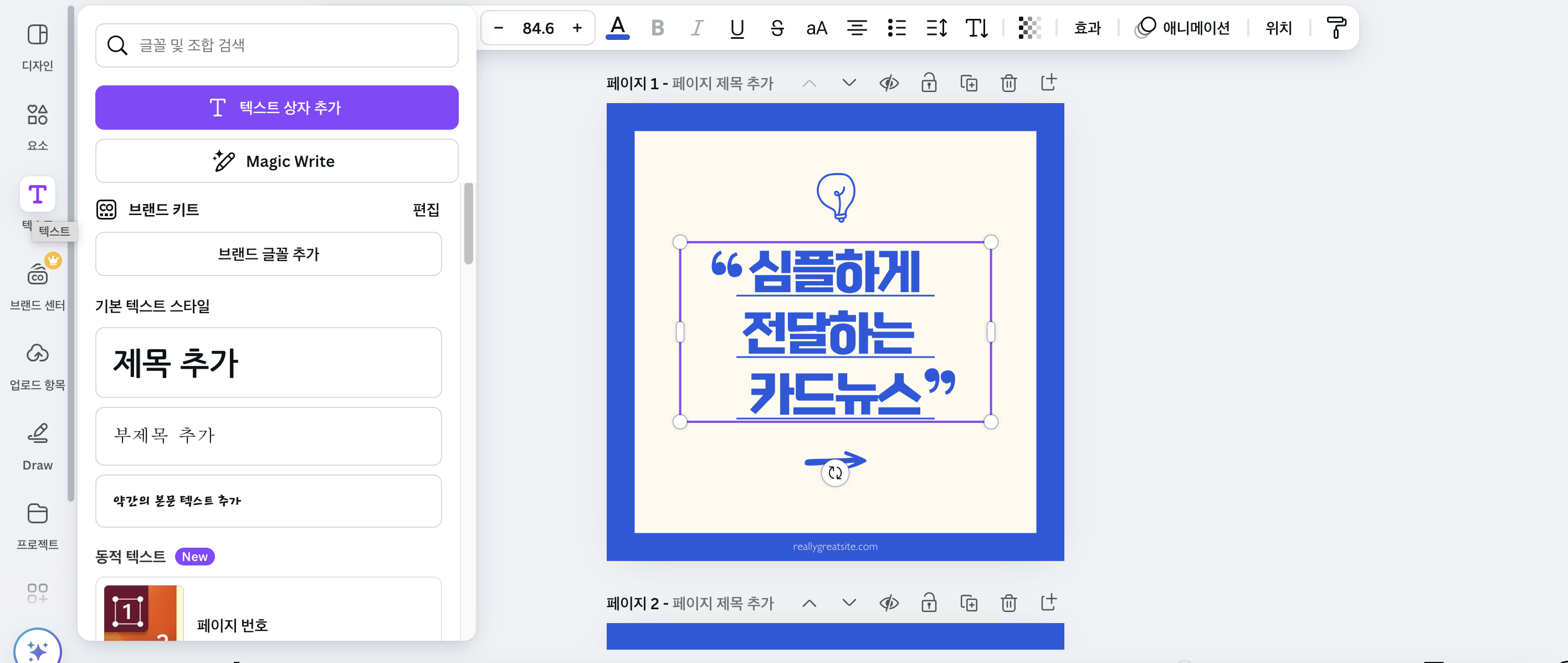
Task: Hide page 1 with eye icon
Action: [889, 83]
